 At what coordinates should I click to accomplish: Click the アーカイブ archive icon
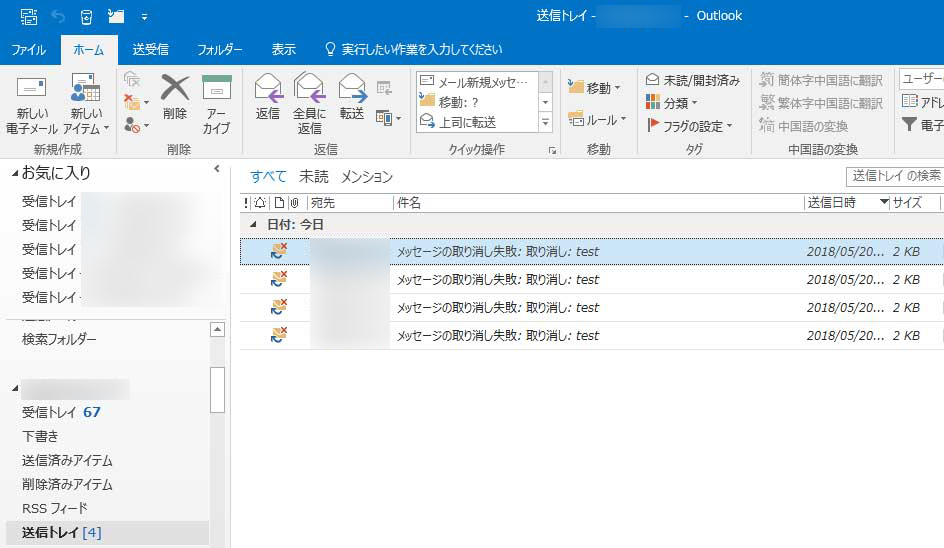(216, 90)
